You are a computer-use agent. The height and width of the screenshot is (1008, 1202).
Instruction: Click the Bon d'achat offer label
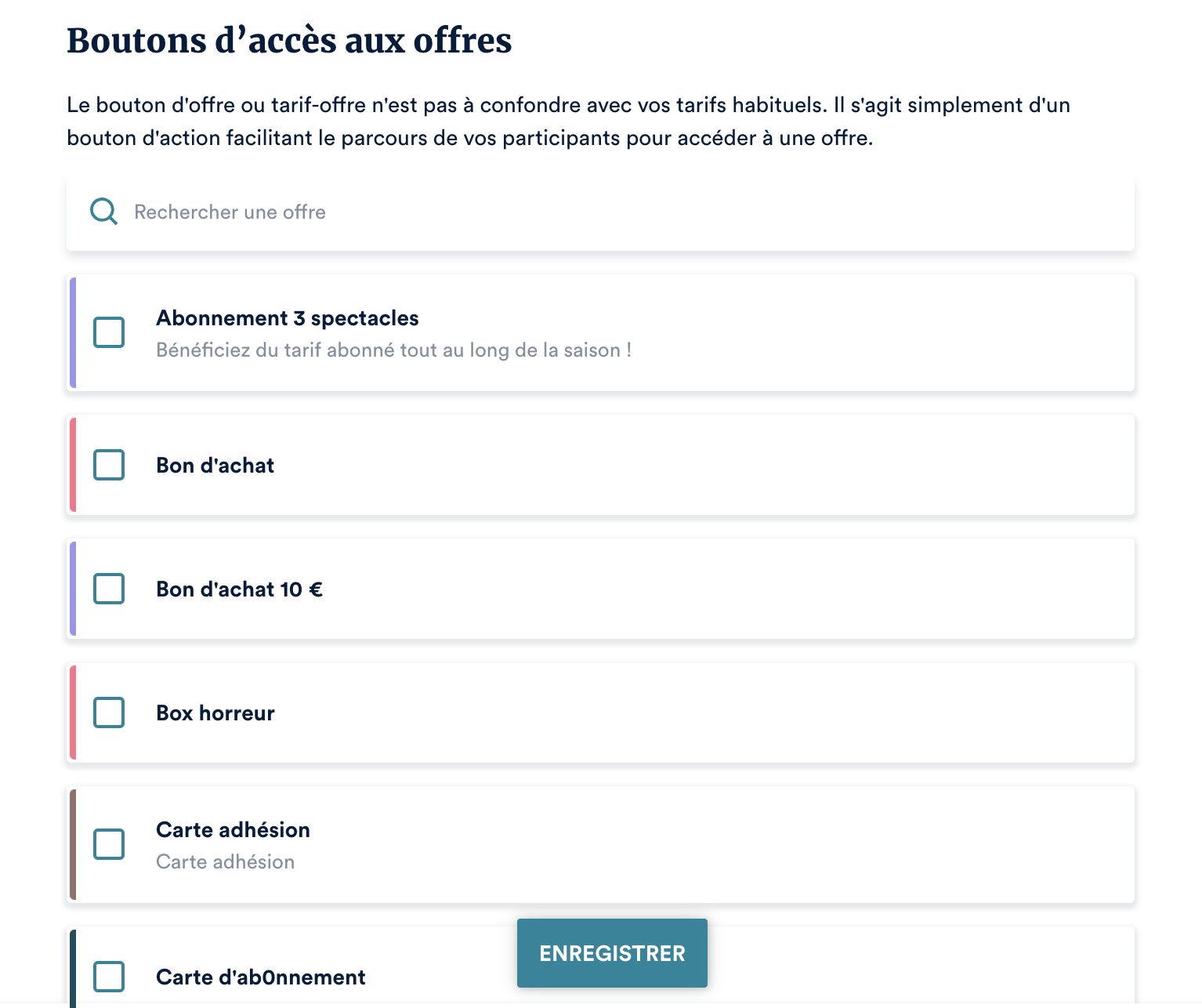tap(215, 466)
